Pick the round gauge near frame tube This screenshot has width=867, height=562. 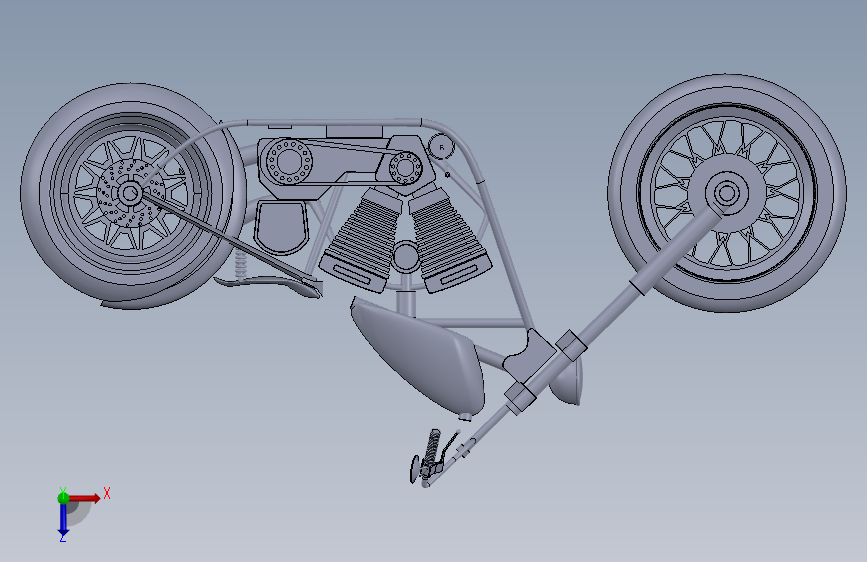click(441, 147)
